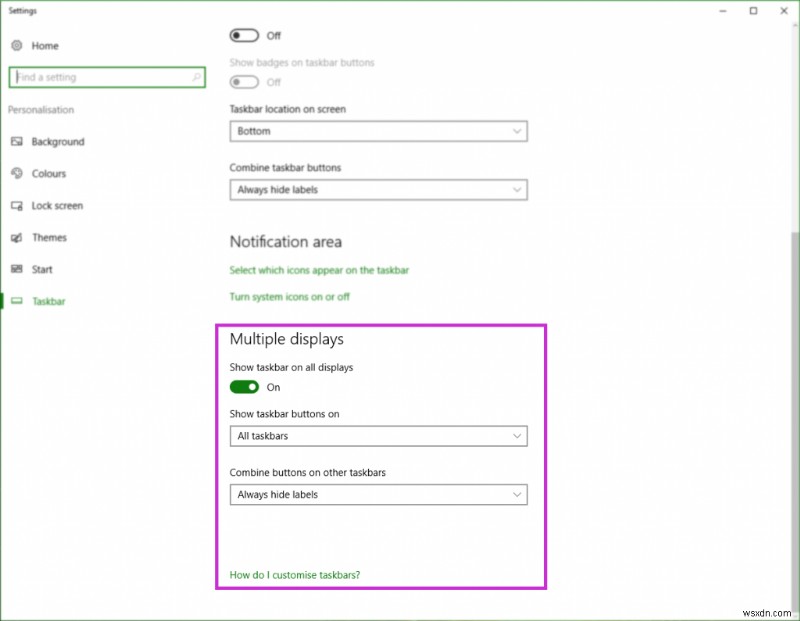The image size is (800, 621).
Task: Click the search magnifier in Find a setting
Action: click(x=195, y=76)
